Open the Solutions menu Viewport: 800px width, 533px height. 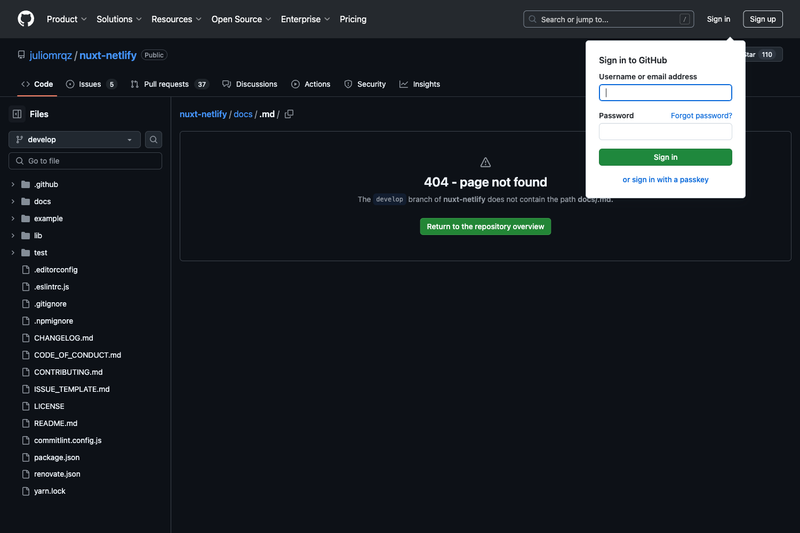(119, 19)
